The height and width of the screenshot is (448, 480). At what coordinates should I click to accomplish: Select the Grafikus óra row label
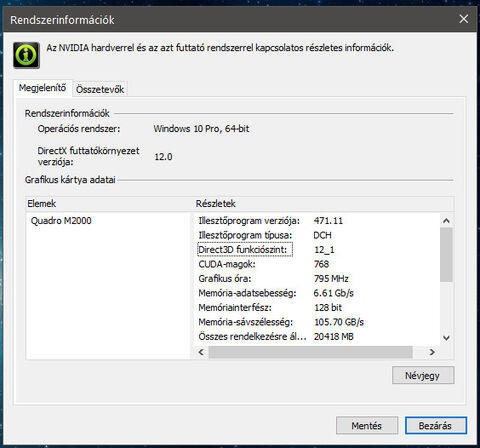coord(225,279)
